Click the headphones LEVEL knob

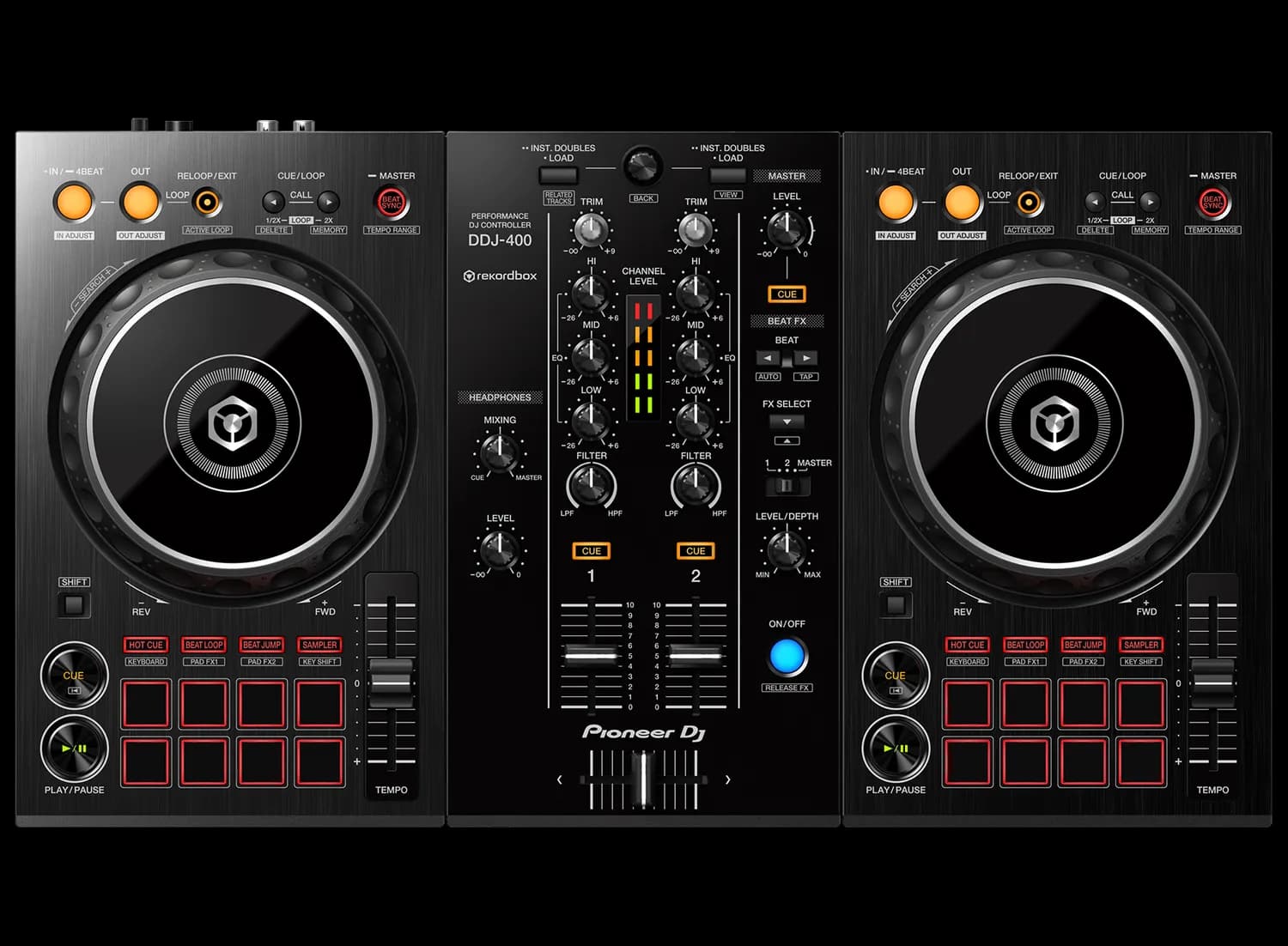(x=500, y=549)
